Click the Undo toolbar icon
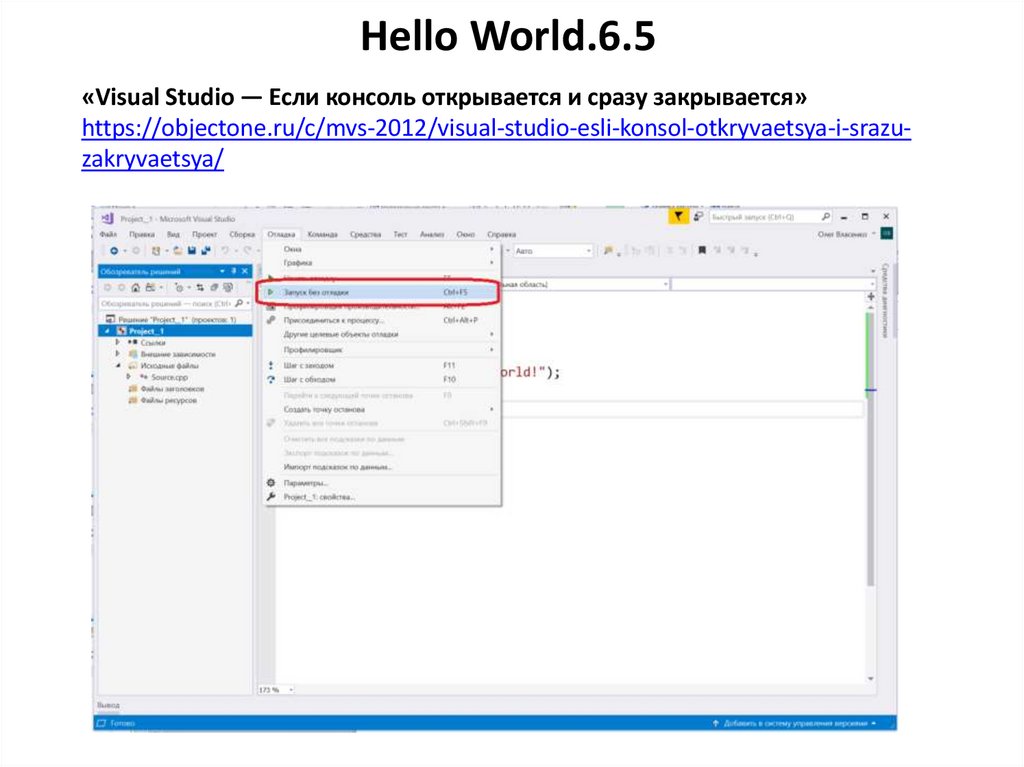This screenshot has width=1024, height=767. pos(225,251)
